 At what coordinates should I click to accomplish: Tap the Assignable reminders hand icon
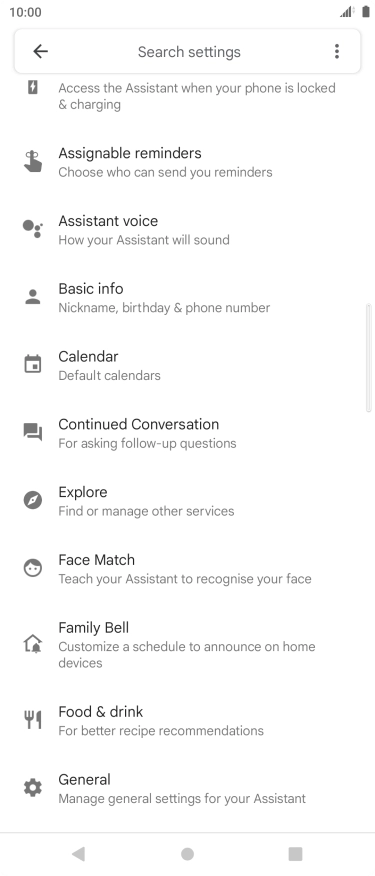tap(33, 162)
